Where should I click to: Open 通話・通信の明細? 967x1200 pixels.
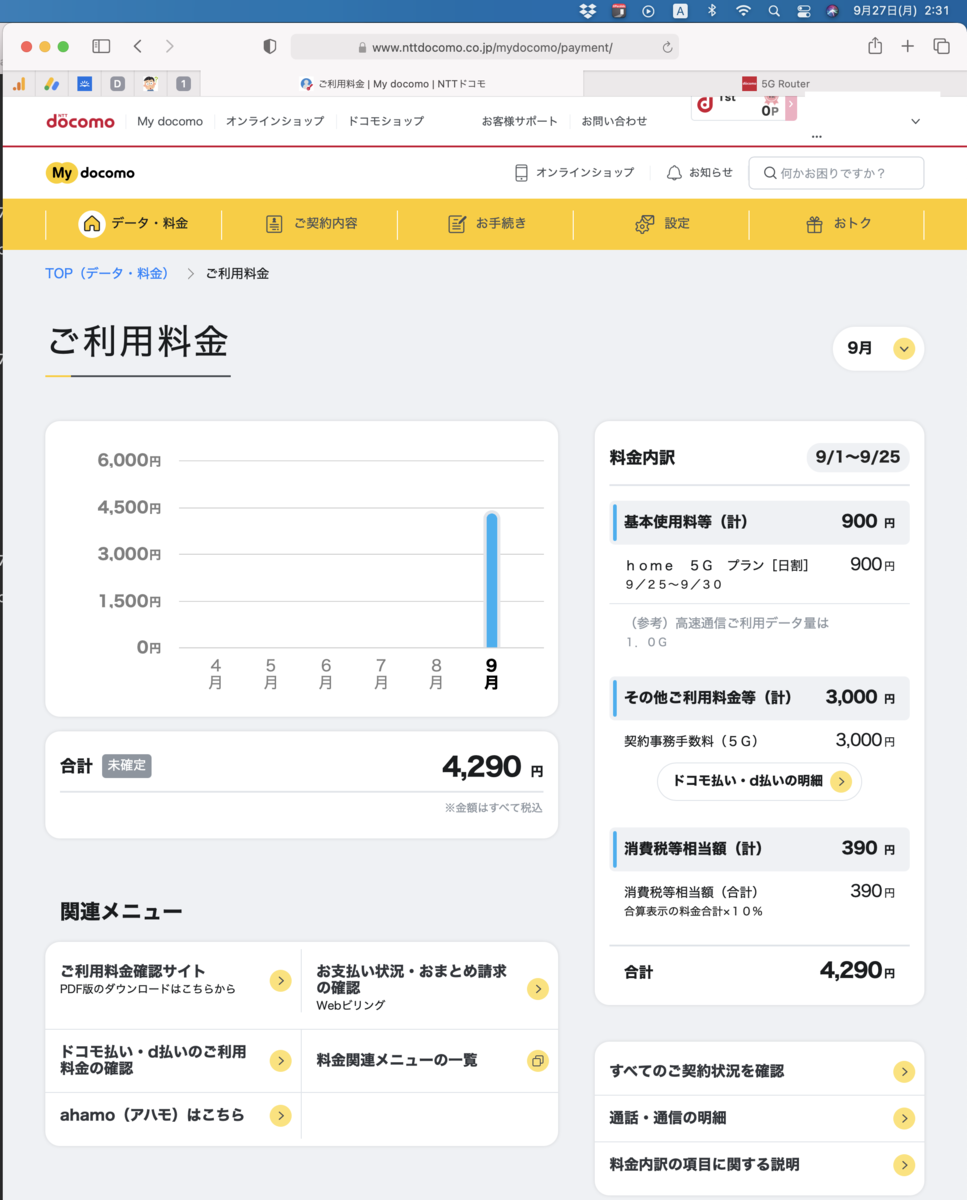tap(759, 1118)
